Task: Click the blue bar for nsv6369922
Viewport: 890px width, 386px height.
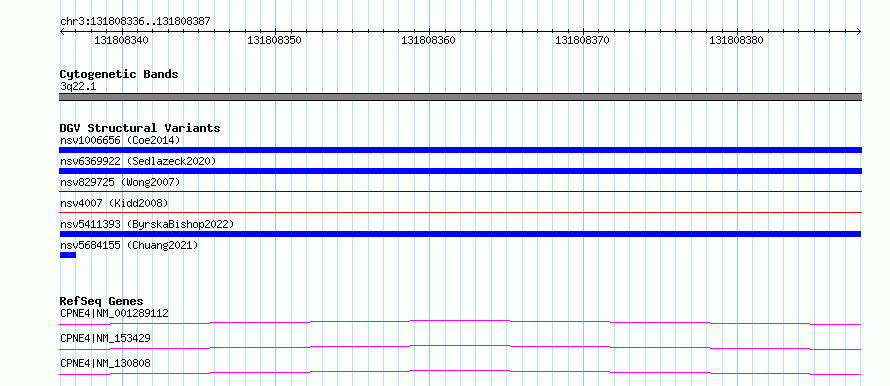Action: 460,171
